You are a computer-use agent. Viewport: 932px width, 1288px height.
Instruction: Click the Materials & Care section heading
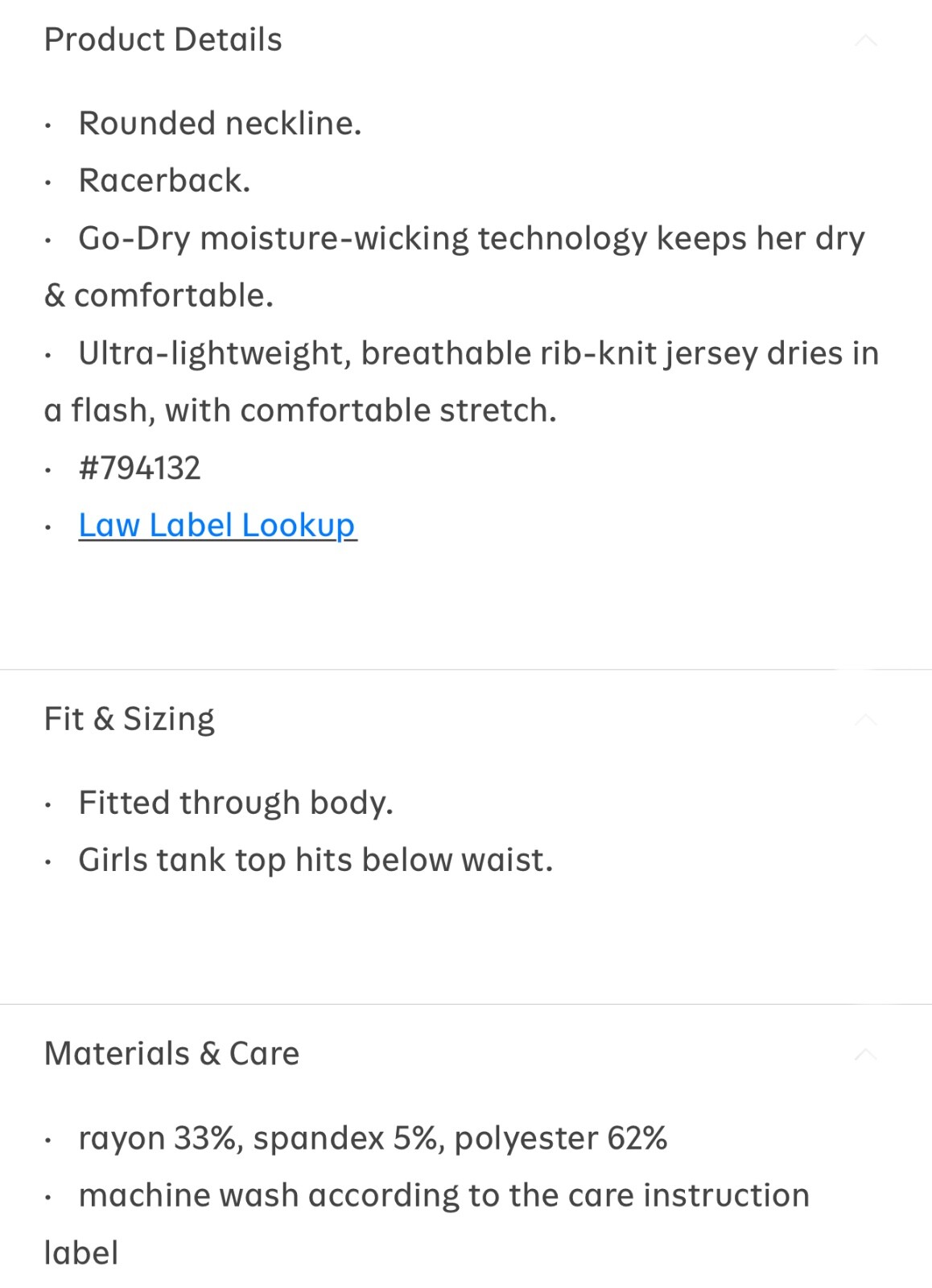[x=171, y=1054]
